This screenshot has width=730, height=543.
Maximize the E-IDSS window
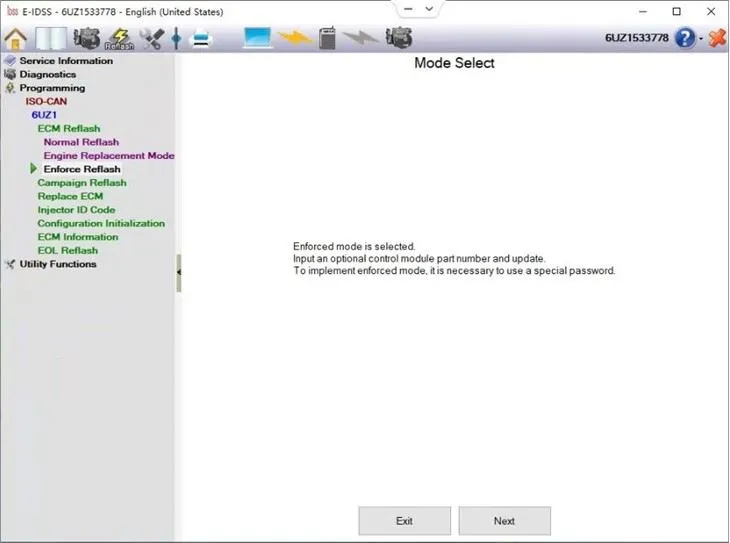tap(676, 11)
